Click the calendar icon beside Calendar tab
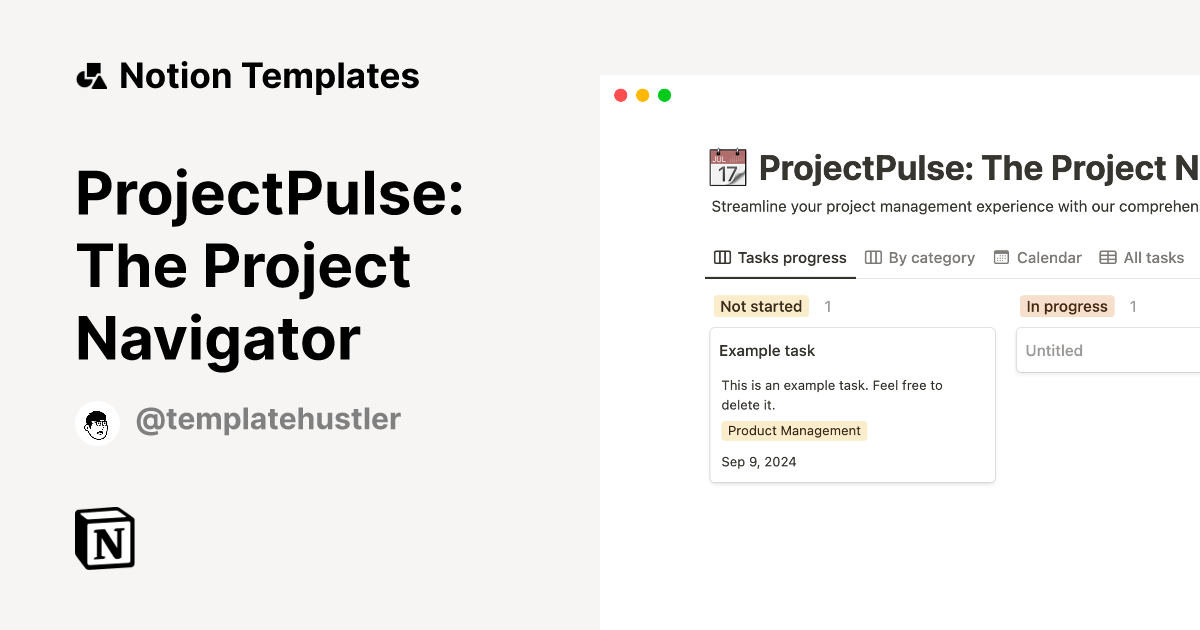 click(1000, 257)
